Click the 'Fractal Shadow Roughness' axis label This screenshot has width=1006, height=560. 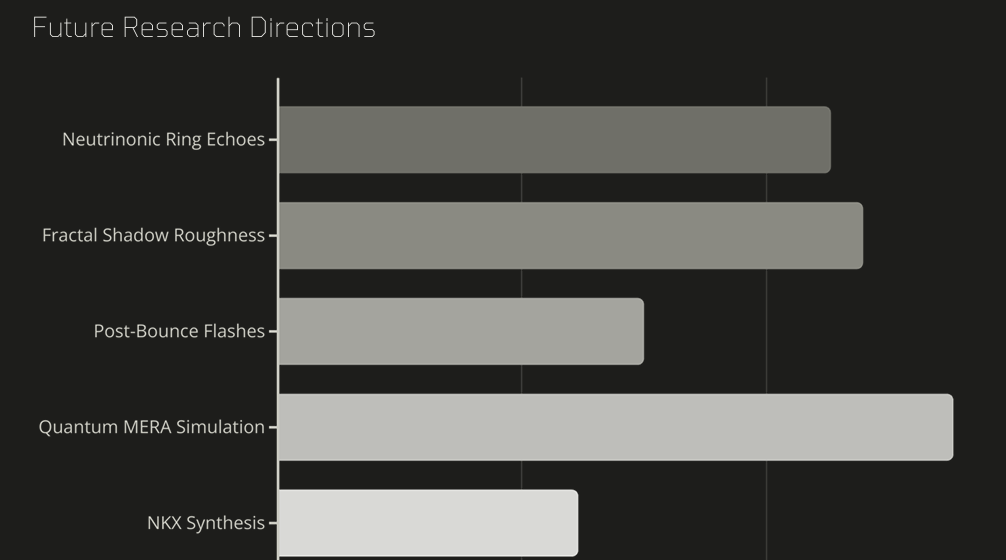(153, 235)
